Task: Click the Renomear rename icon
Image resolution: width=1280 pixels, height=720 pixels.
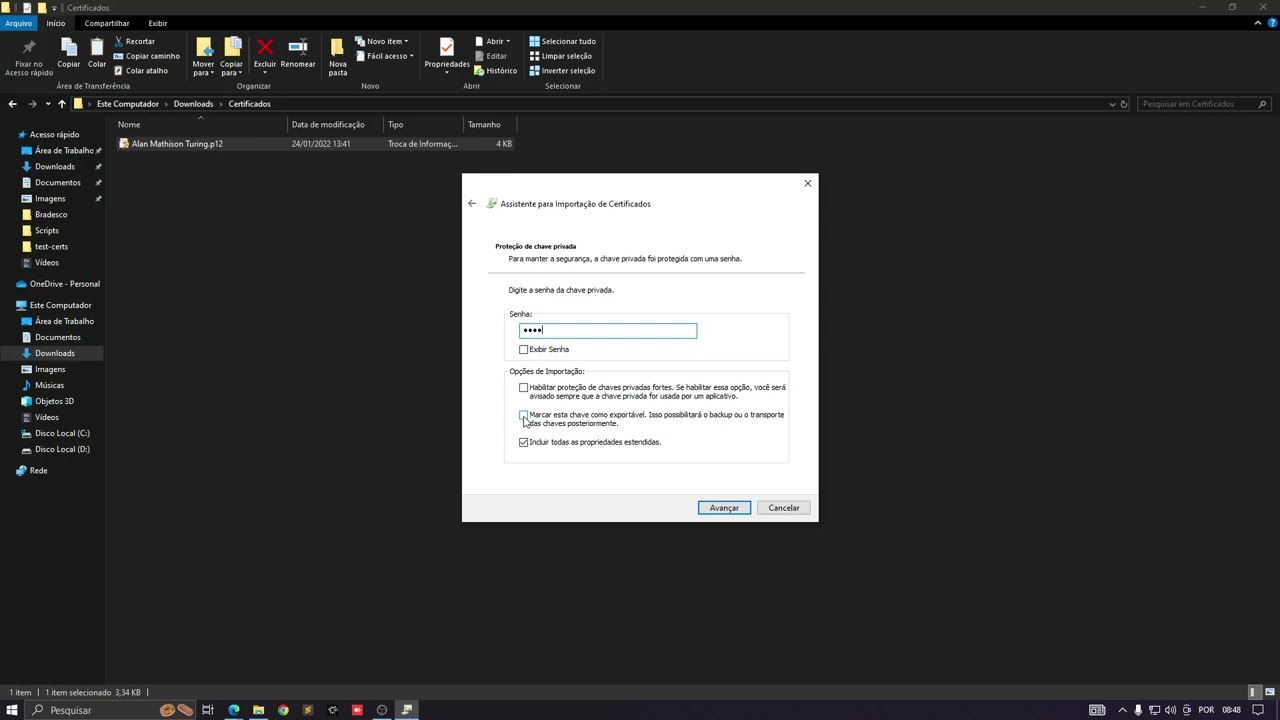Action: point(298,52)
